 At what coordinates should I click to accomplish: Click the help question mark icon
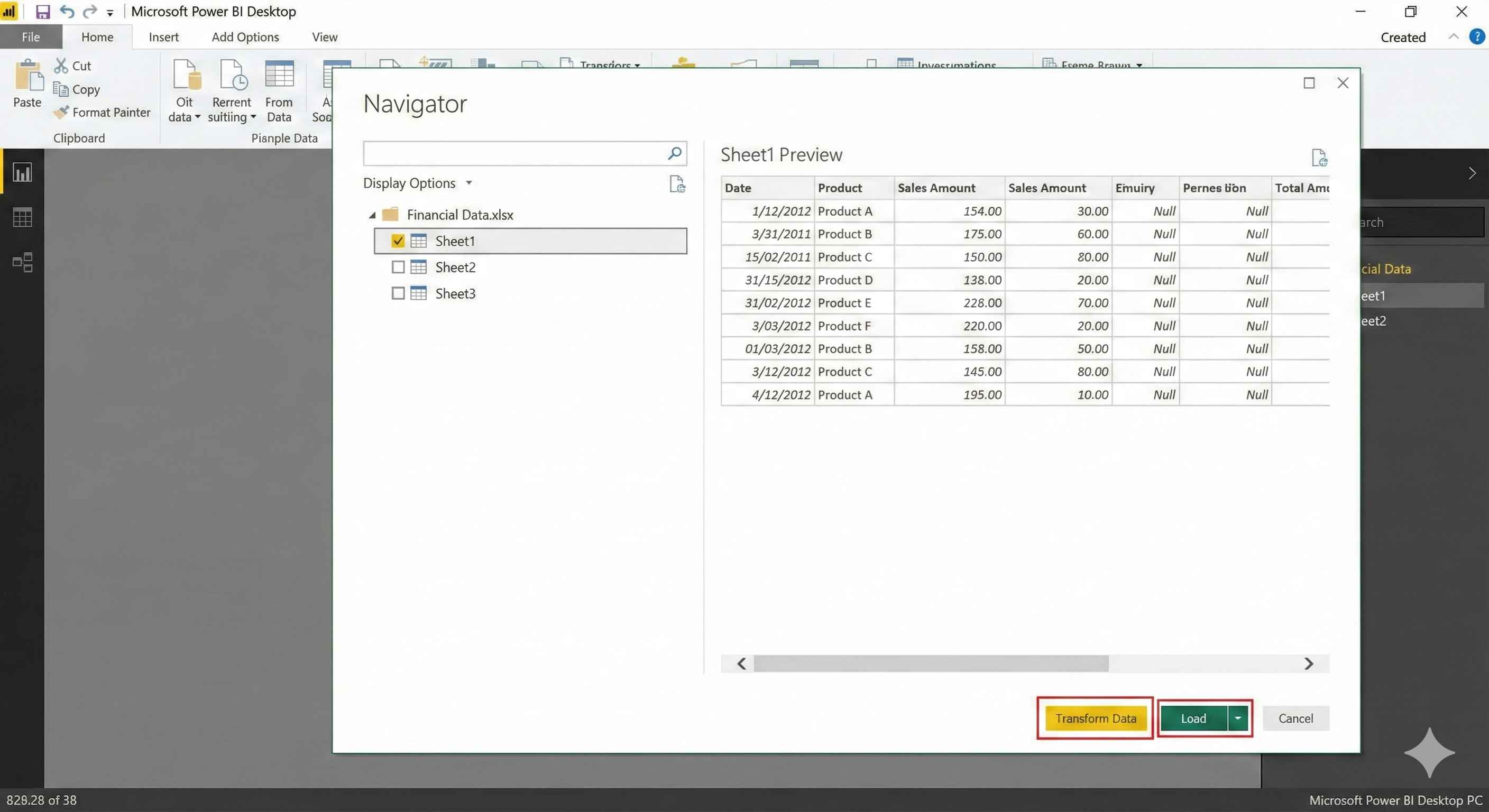pos(1476,37)
